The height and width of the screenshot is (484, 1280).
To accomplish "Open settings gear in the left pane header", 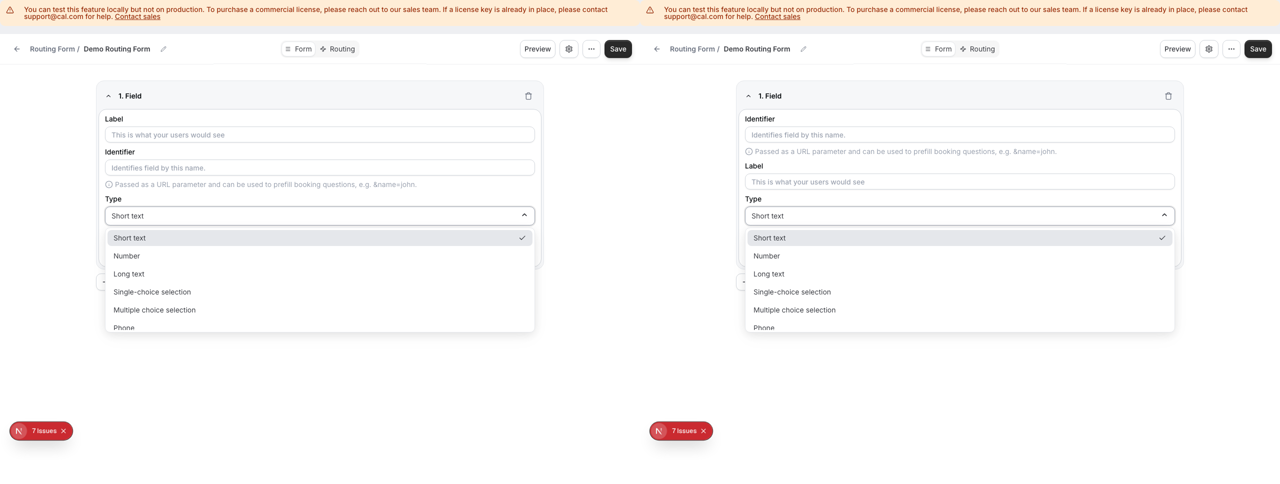I will point(569,49).
